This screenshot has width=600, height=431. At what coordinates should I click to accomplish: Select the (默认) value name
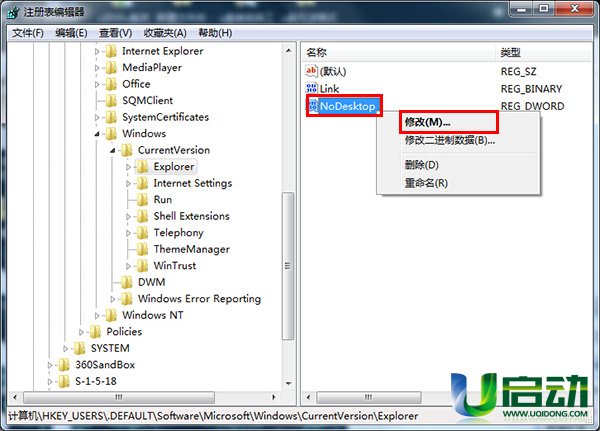tap(333, 72)
